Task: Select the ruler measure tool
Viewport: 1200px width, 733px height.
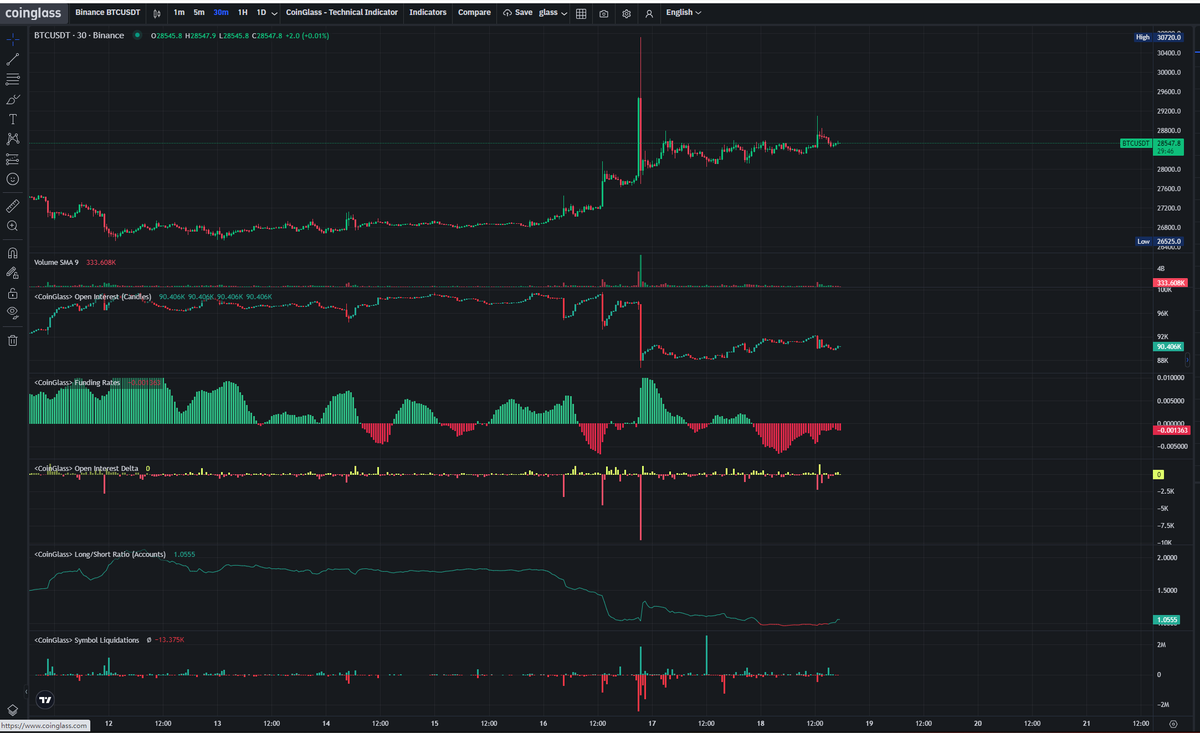Action: [x=12, y=206]
